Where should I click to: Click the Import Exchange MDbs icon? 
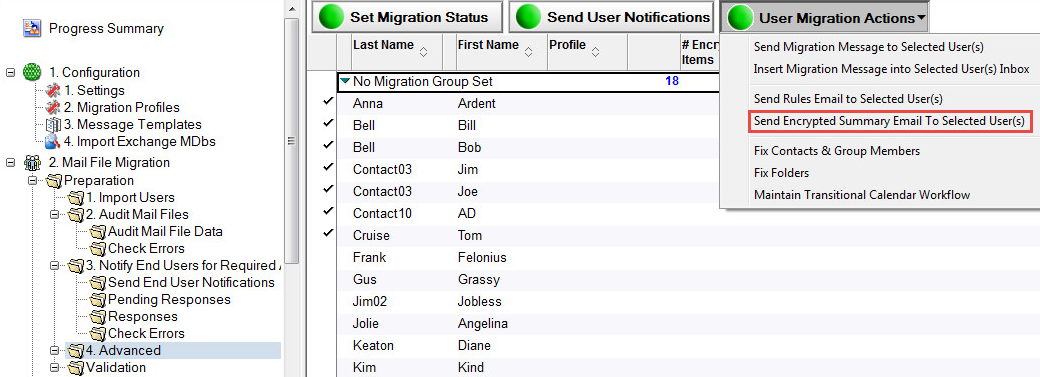[x=52, y=141]
